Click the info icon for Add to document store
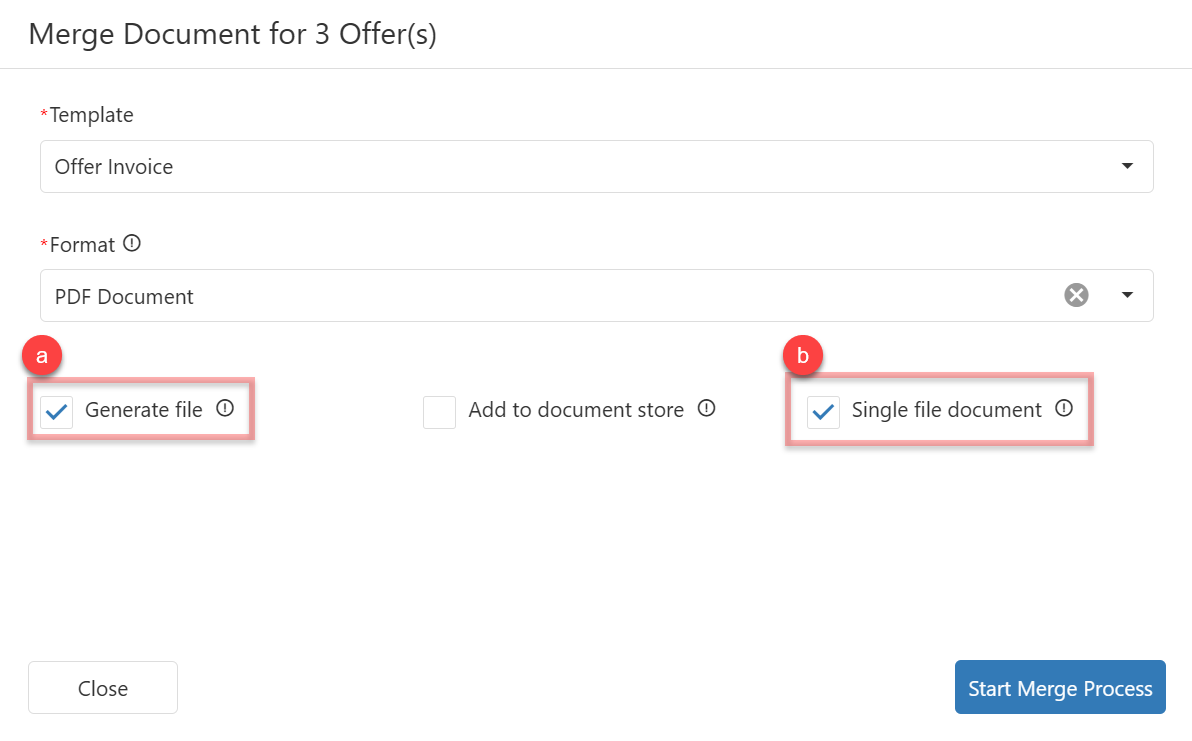1192x741 pixels. point(706,408)
